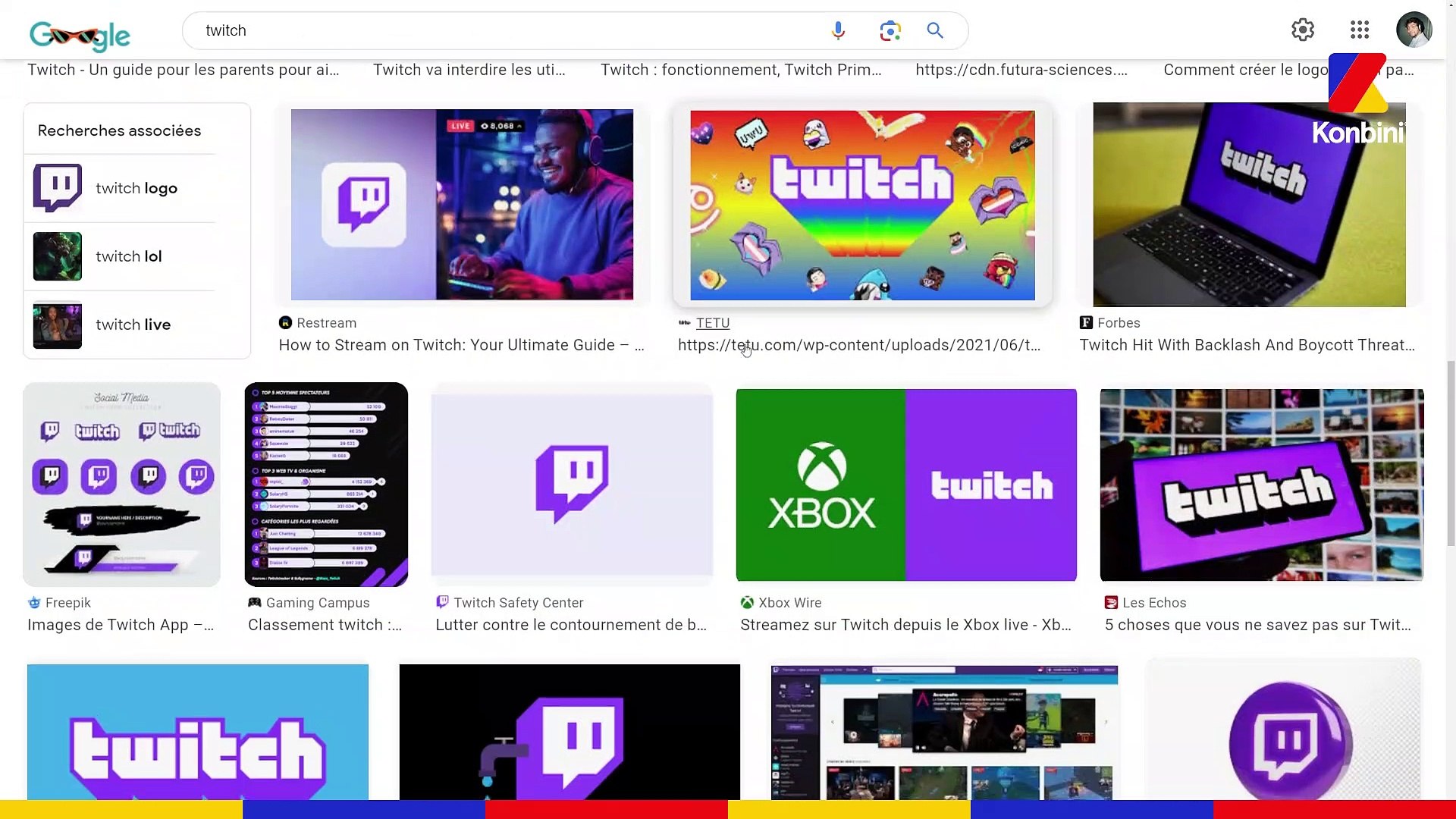This screenshot has width=1456, height=819.
Task: Open cdn.futura-sciences URL caption
Action: point(1021,70)
